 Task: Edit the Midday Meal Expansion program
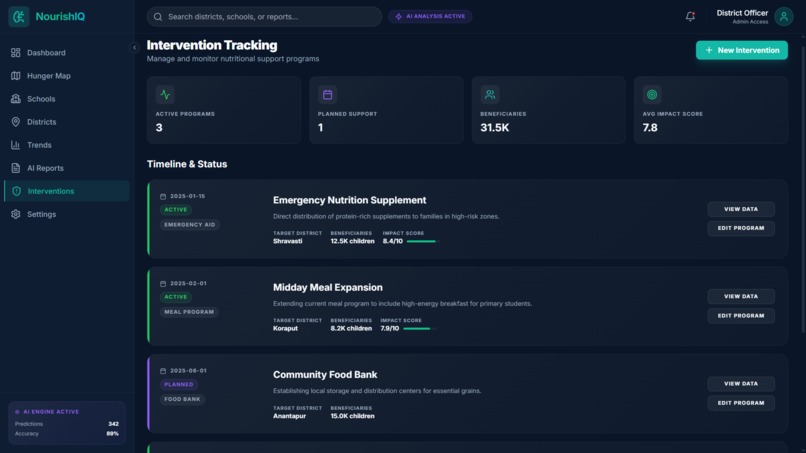(741, 316)
